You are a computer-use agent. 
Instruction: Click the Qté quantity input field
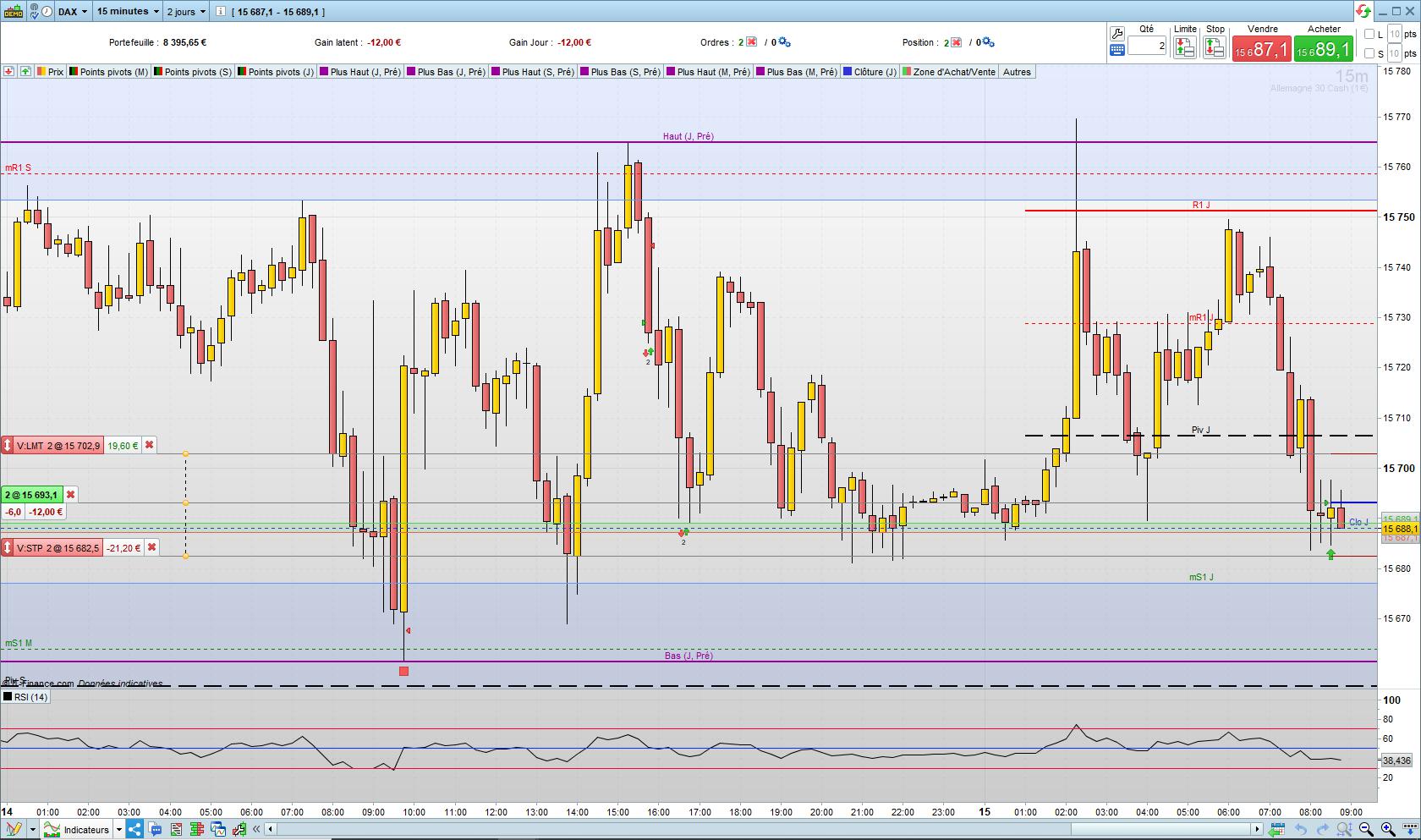tap(1147, 46)
